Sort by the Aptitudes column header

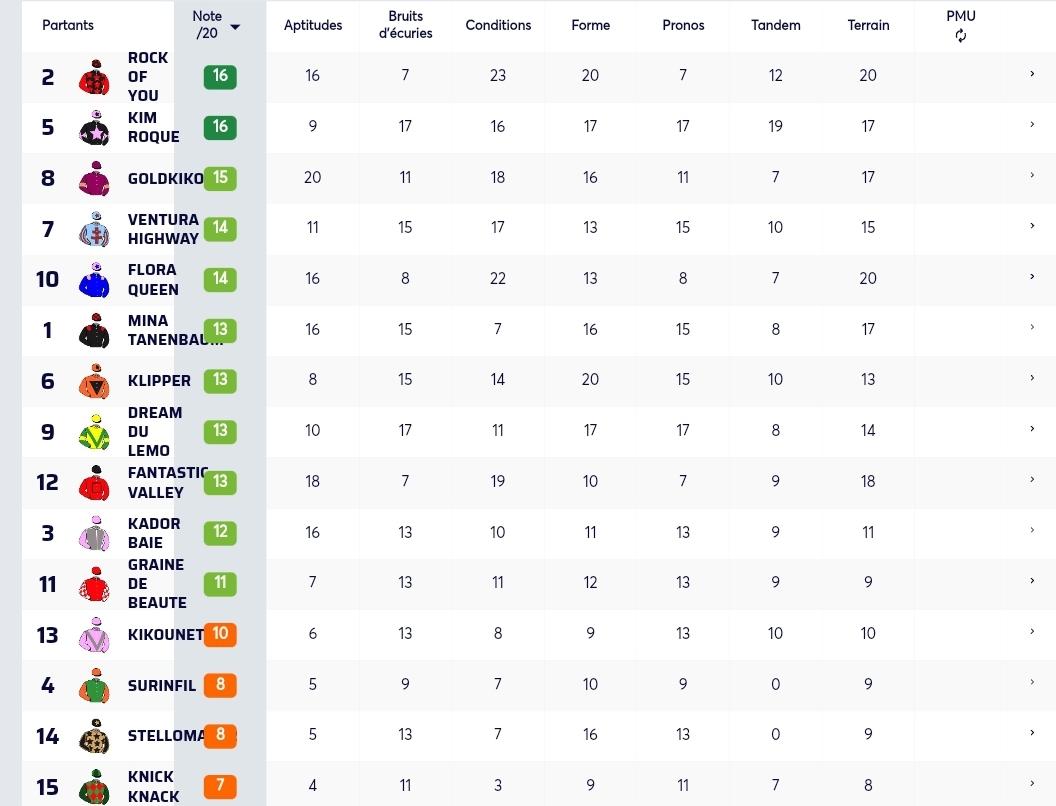pyautogui.click(x=312, y=25)
